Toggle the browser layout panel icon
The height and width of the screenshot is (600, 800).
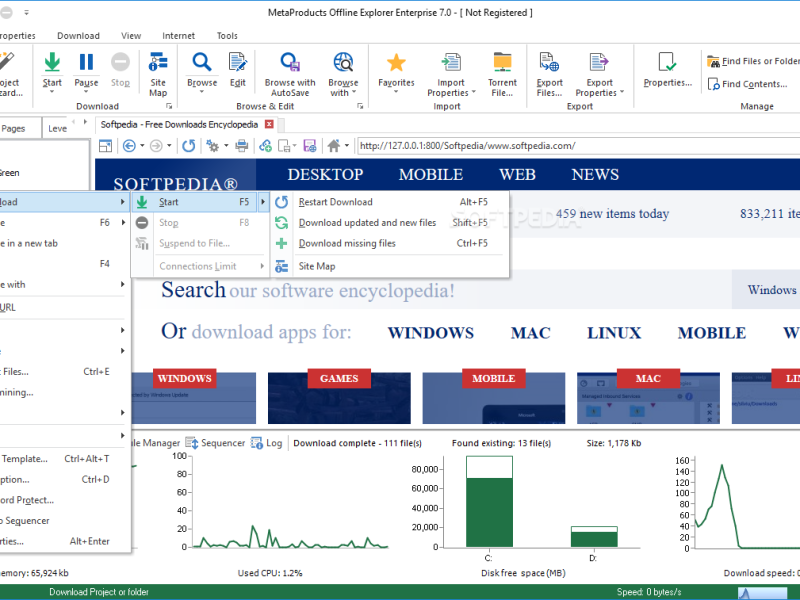(106, 146)
